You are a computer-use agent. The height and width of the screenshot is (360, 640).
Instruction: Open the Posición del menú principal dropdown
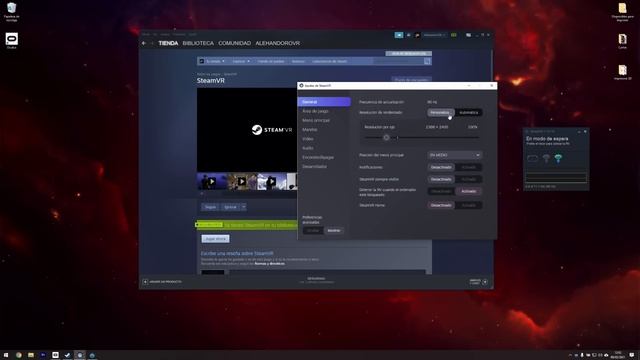coord(455,155)
